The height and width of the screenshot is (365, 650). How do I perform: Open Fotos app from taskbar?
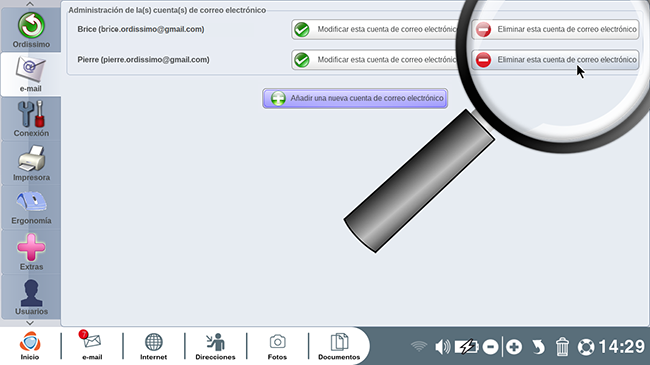pyautogui.click(x=277, y=346)
